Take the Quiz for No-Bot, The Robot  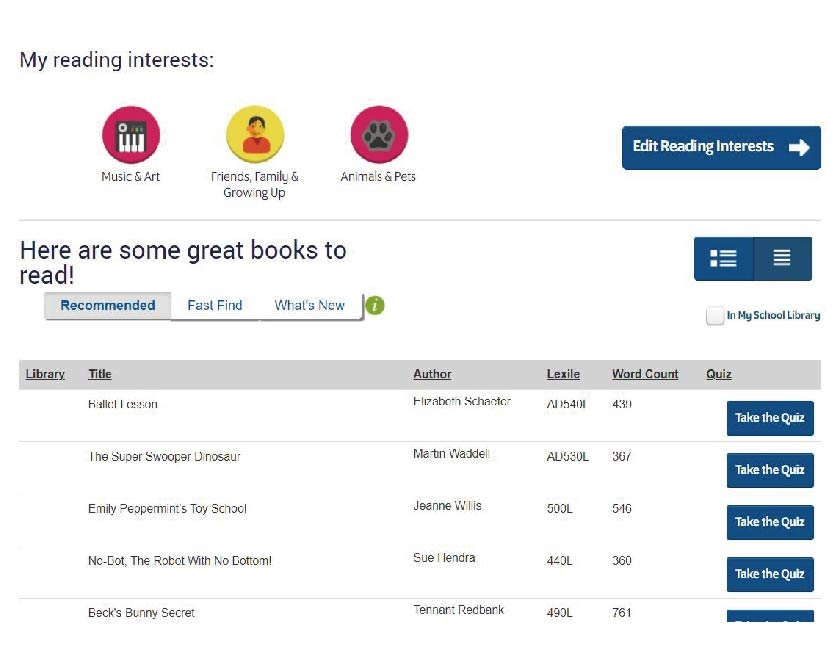tap(769, 574)
